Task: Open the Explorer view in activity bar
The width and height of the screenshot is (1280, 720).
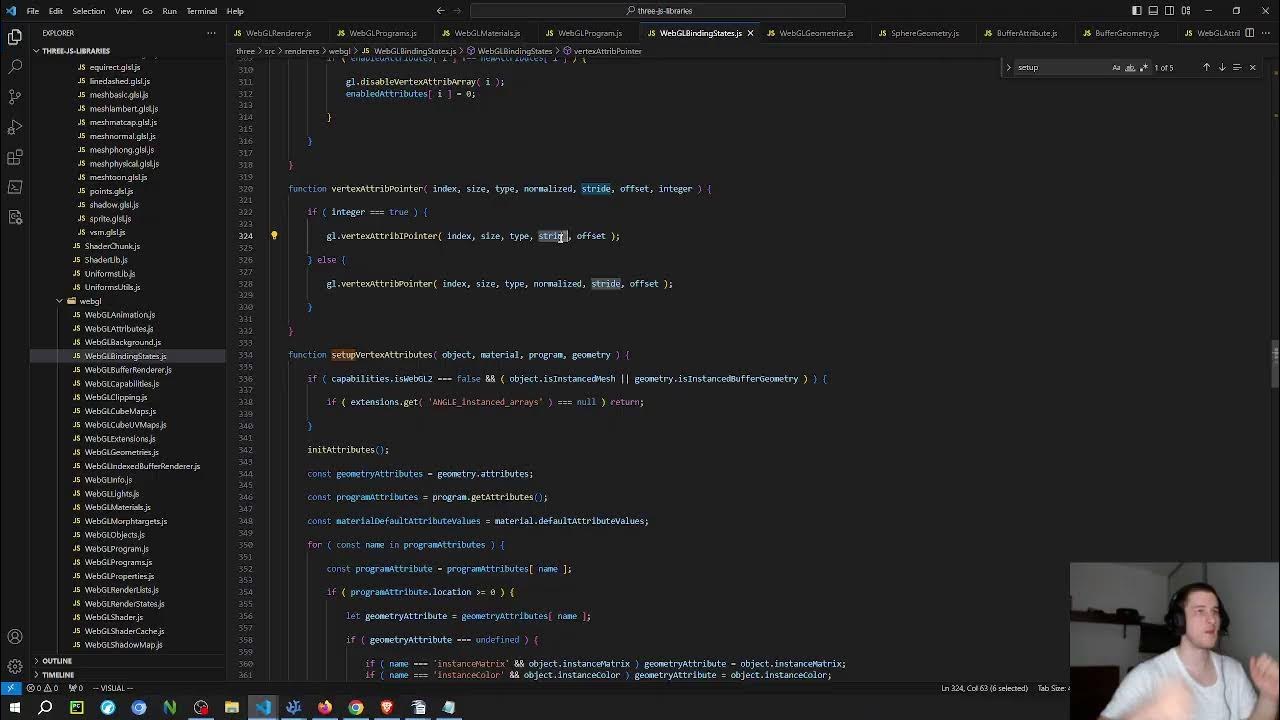Action: [15, 37]
